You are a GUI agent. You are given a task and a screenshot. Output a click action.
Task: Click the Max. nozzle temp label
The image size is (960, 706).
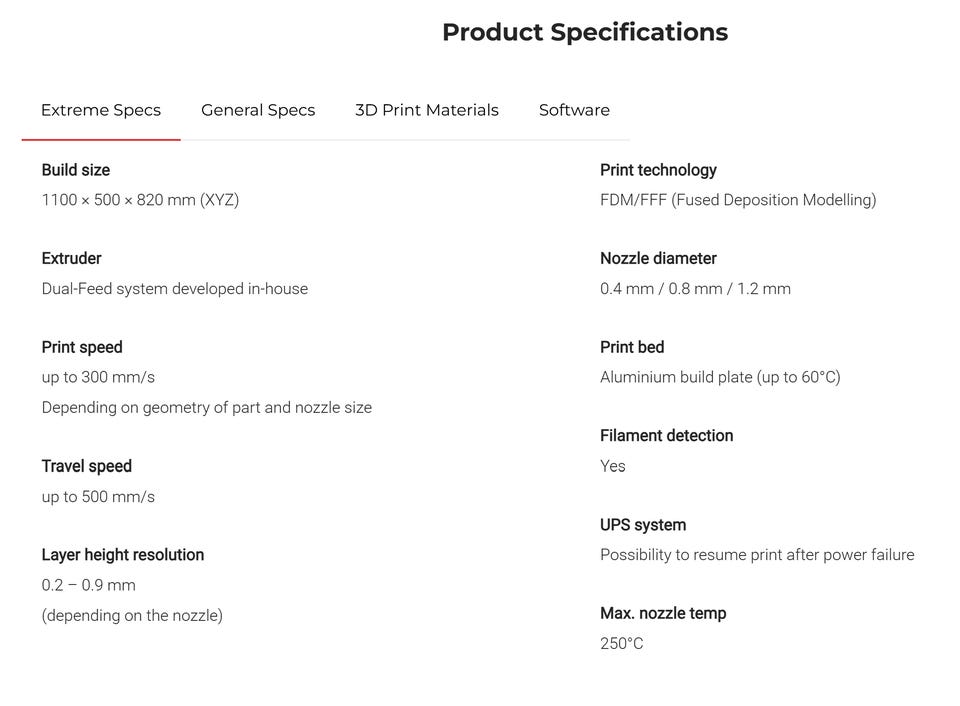click(663, 613)
